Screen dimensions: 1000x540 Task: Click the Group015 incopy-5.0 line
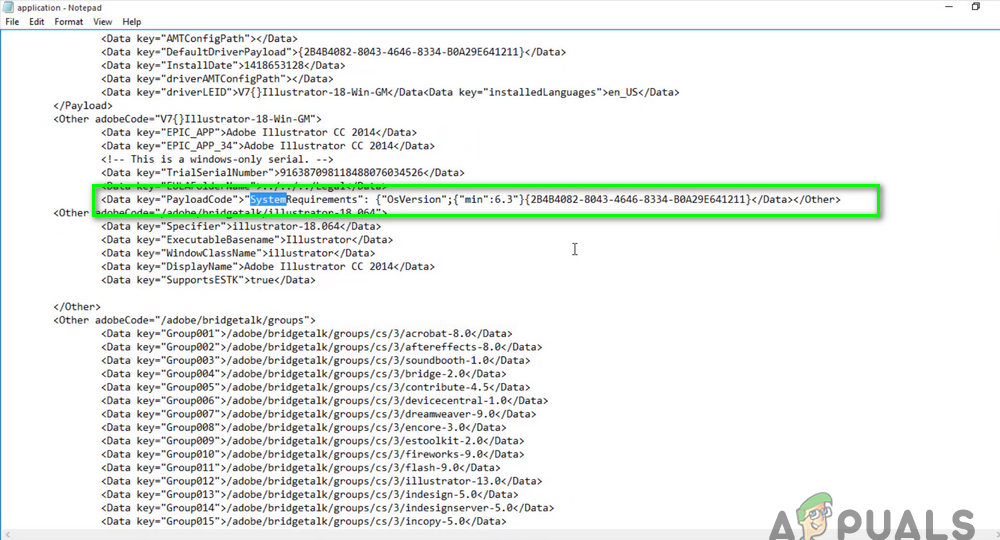point(304,521)
